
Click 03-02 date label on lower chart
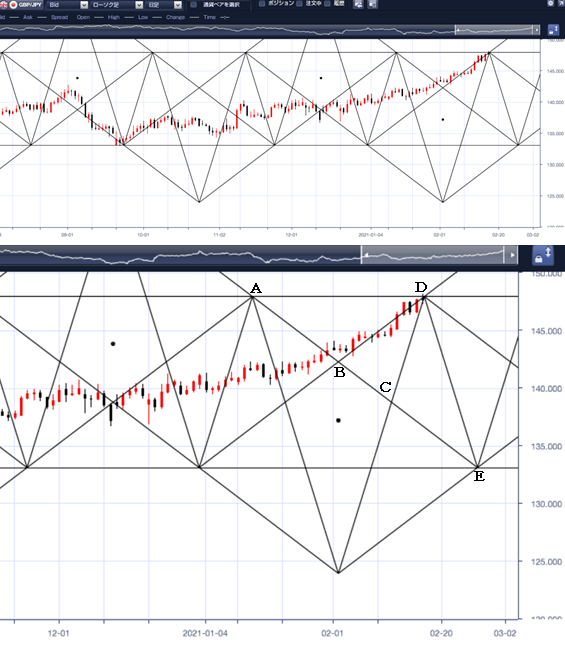(x=505, y=633)
